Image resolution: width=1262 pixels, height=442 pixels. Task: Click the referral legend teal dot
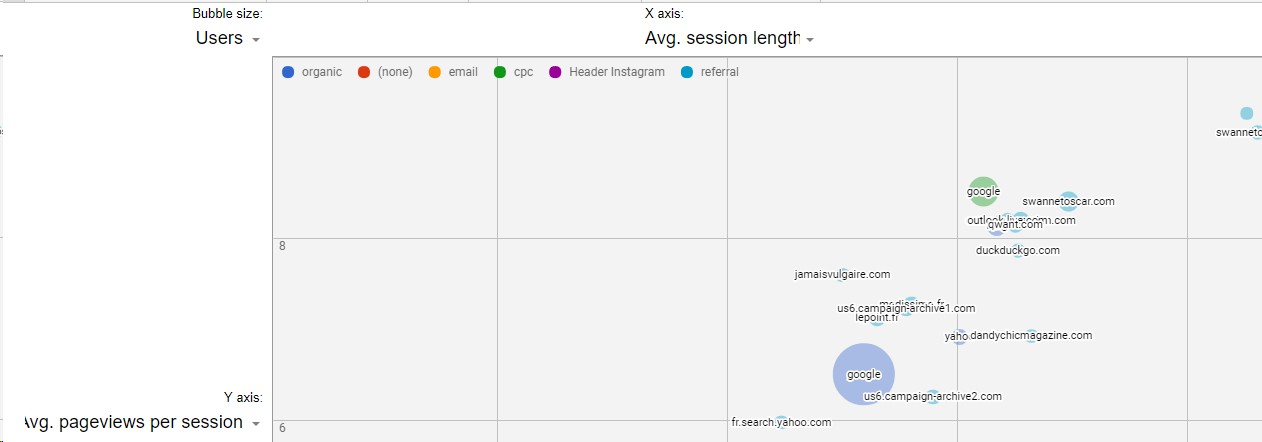[686, 72]
